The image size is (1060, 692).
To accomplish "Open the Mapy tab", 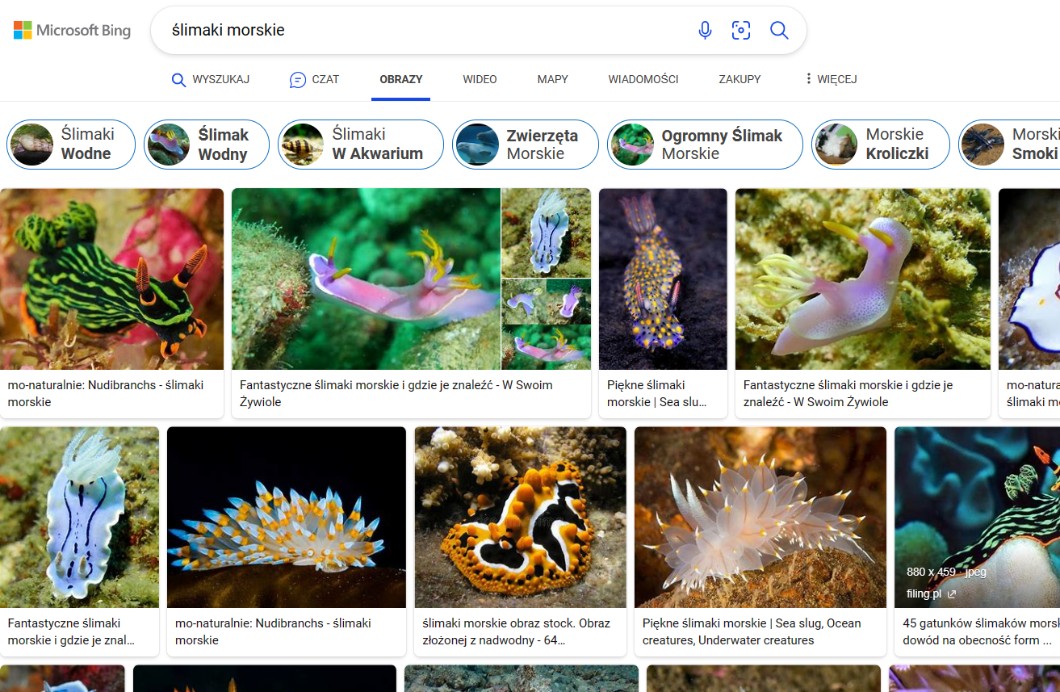I will [x=552, y=79].
